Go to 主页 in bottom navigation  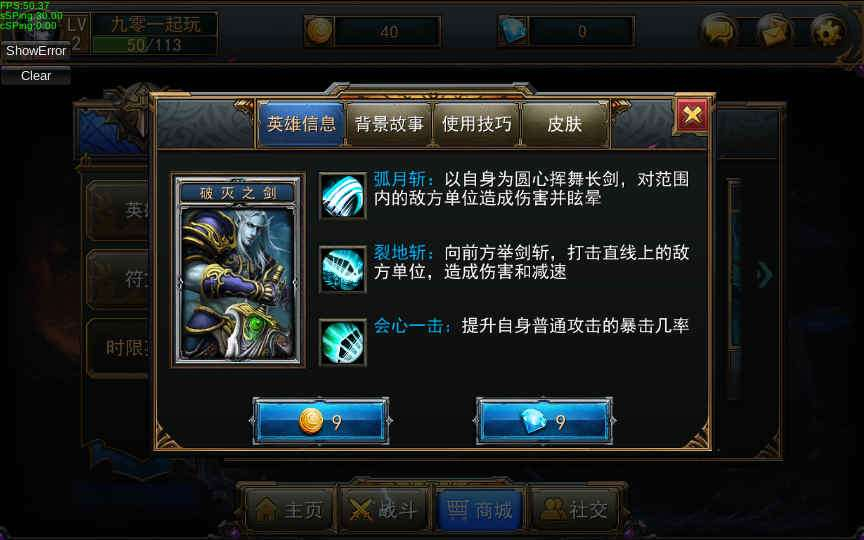(289, 510)
